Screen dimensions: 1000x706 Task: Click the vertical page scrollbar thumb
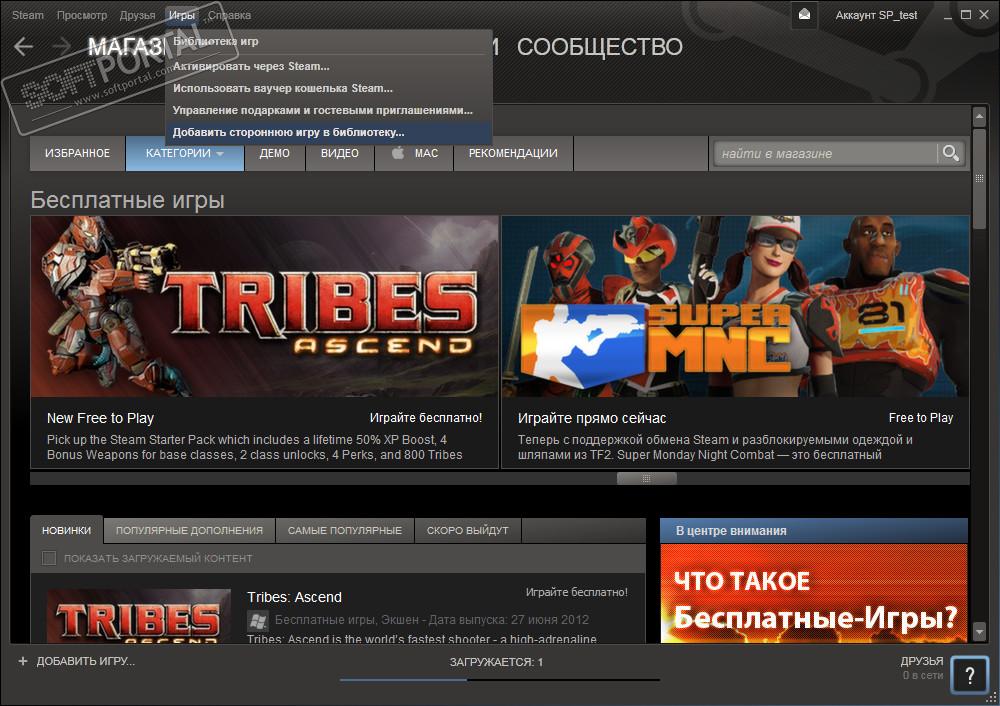[x=980, y=179]
